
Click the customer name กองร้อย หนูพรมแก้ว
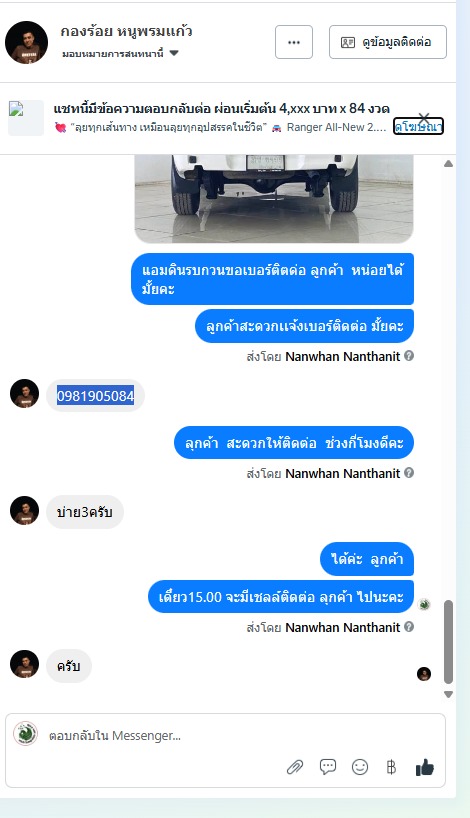126,31
